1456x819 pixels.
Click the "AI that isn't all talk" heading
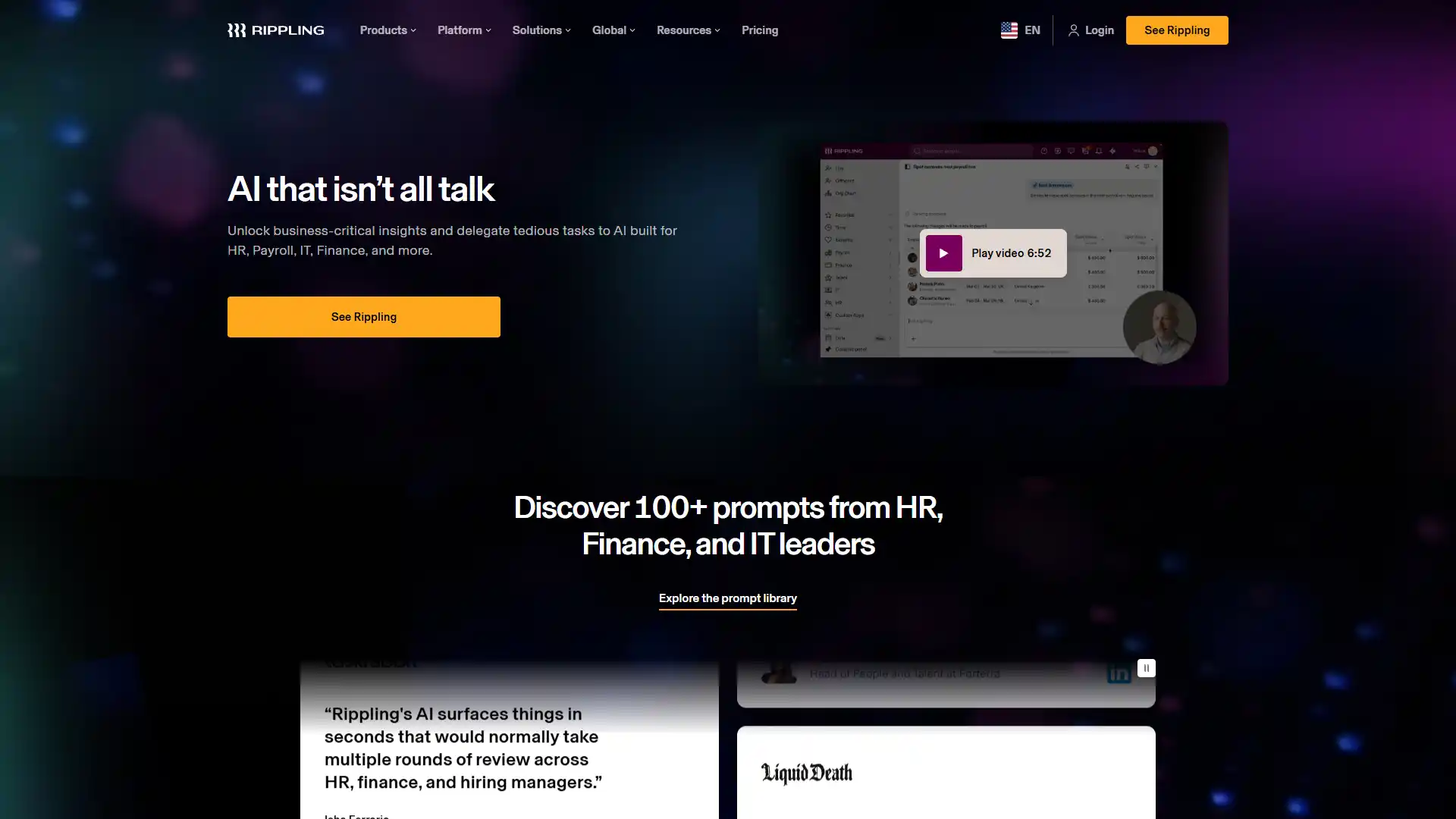361,189
